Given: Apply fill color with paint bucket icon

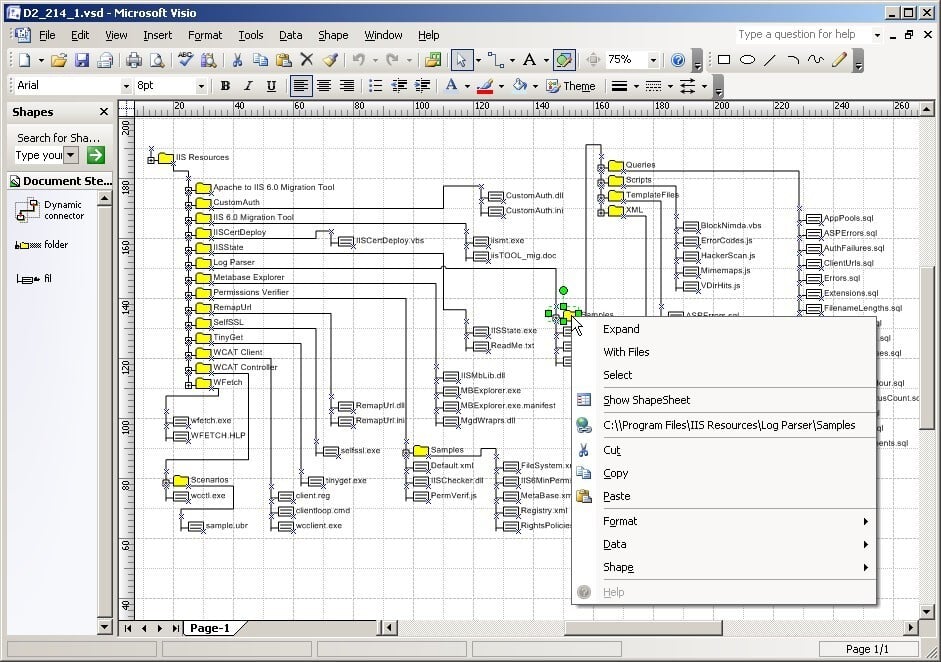Looking at the screenshot, I should pos(519,86).
